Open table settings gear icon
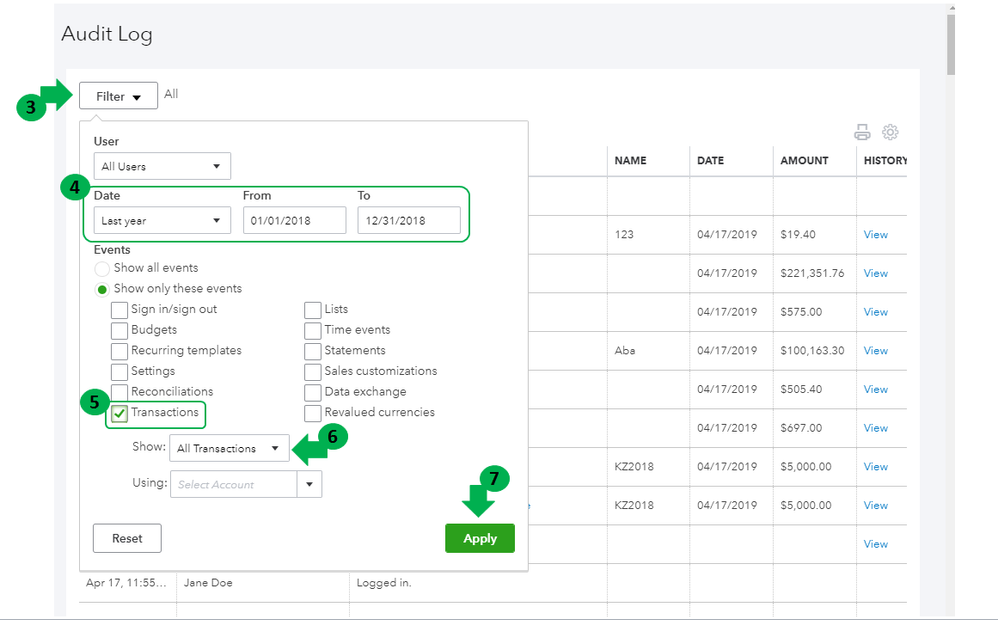Screen dimensions: 998x620 [x=890, y=132]
